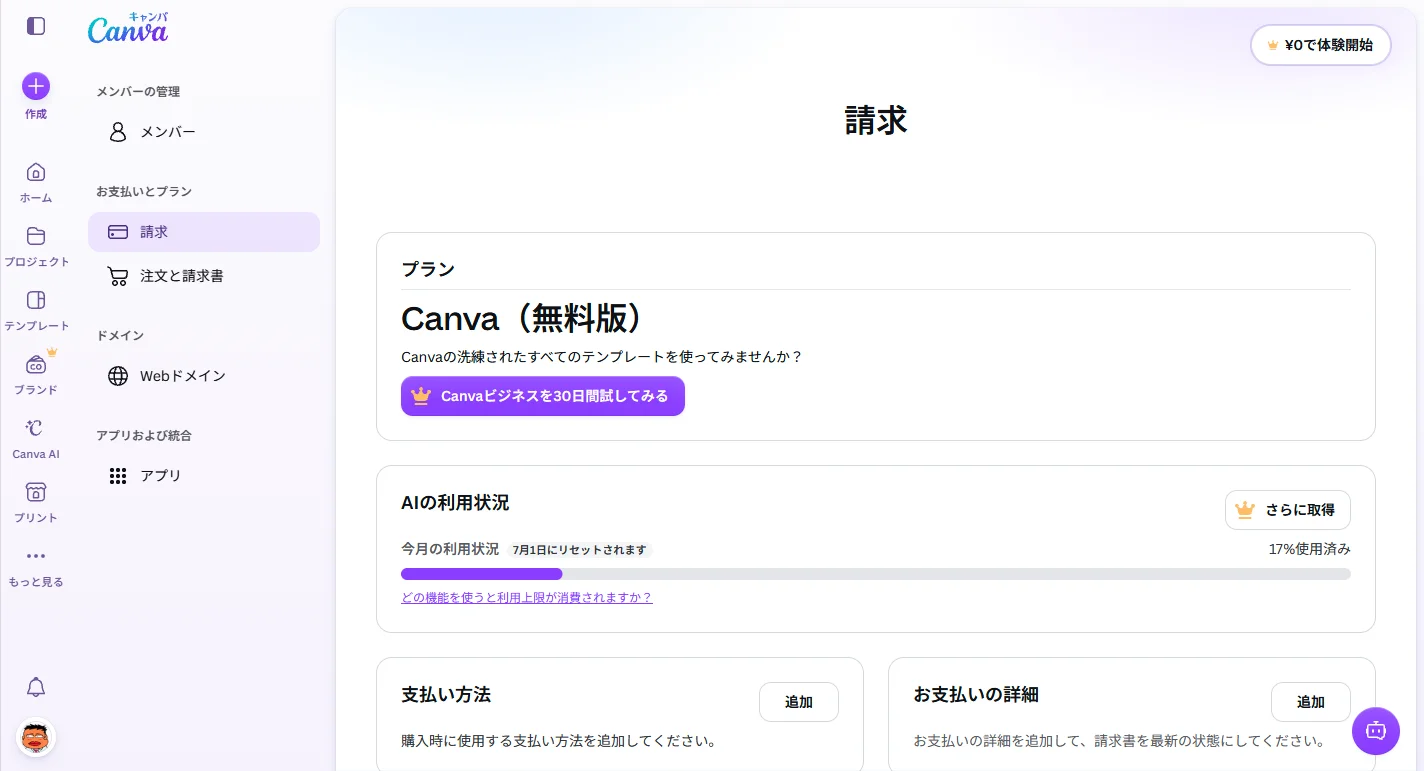Click the Canva logo
Viewport: 1424px width, 771px height.
(x=128, y=29)
